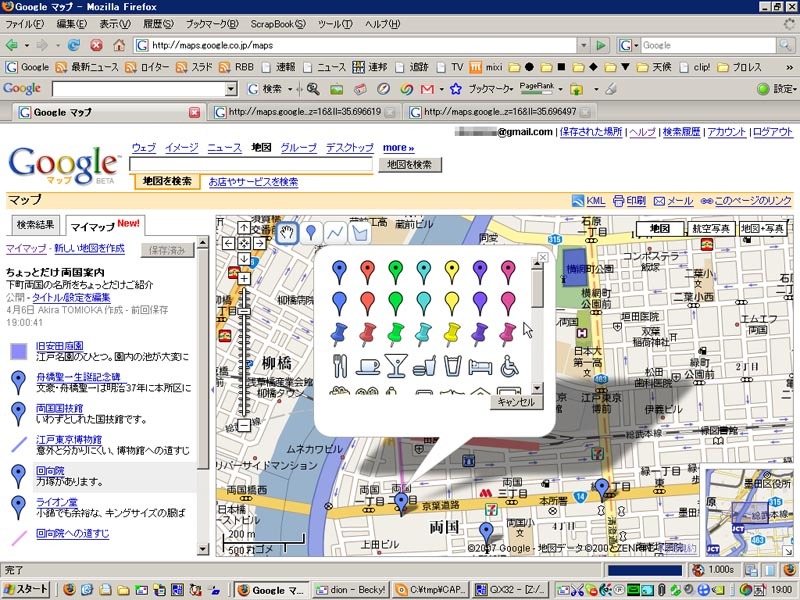Pick the plain cyan marker pin
This screenshot has width=800, height=600.
[x=423, y=303]
